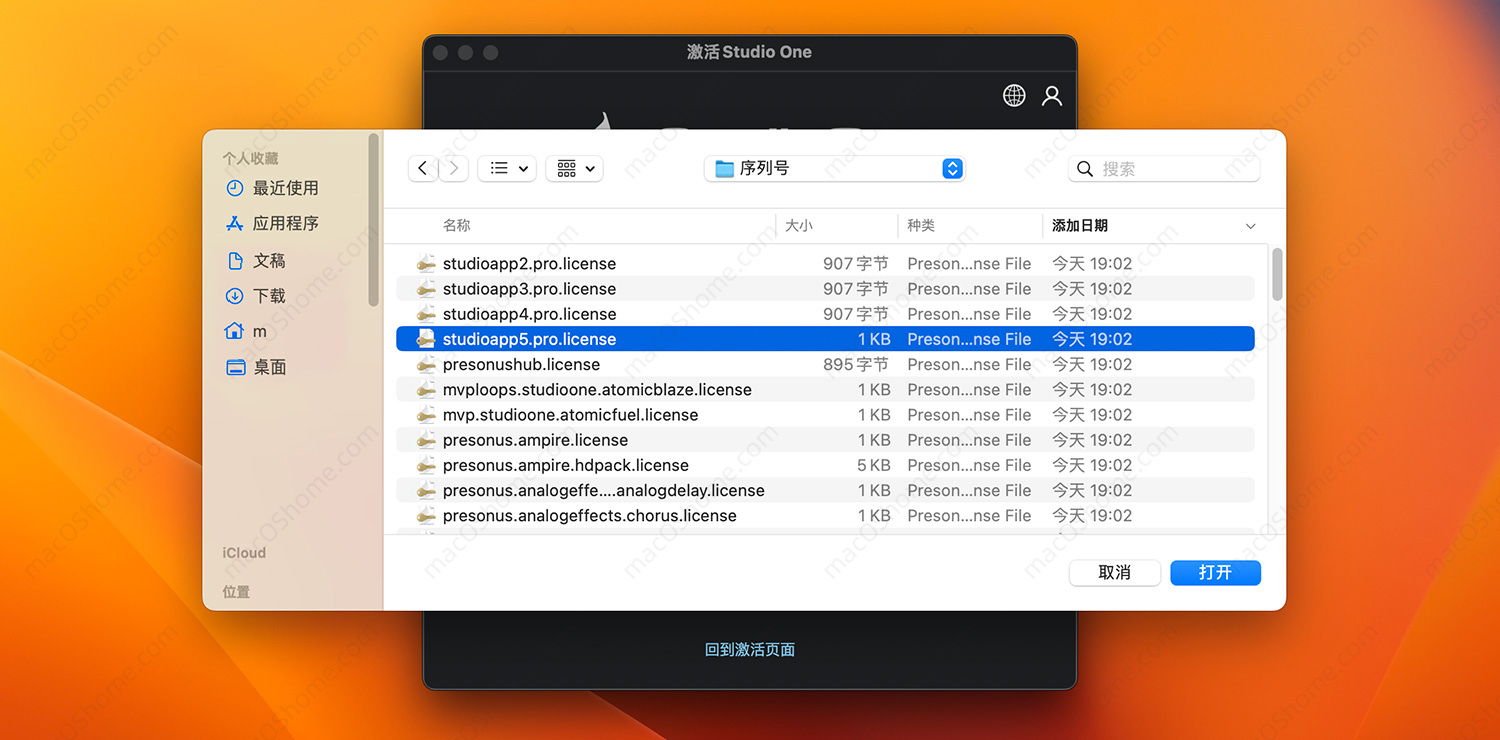Image resolution: width=1500 pixels, height=740 pixels.
Task: Go forward with the right chevron button
Action: coord(454,169)
